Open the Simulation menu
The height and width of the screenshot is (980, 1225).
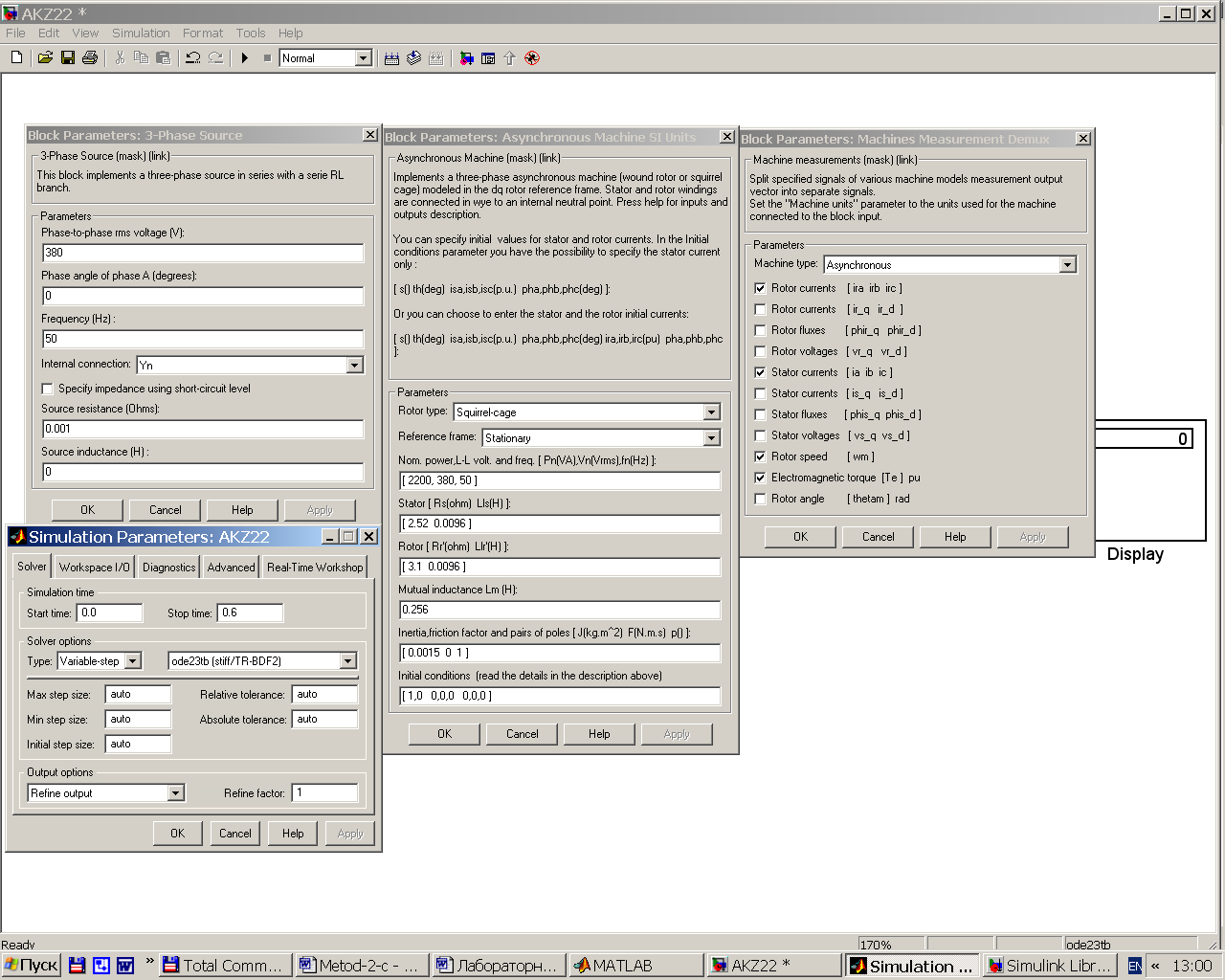(x=141, y=33)
